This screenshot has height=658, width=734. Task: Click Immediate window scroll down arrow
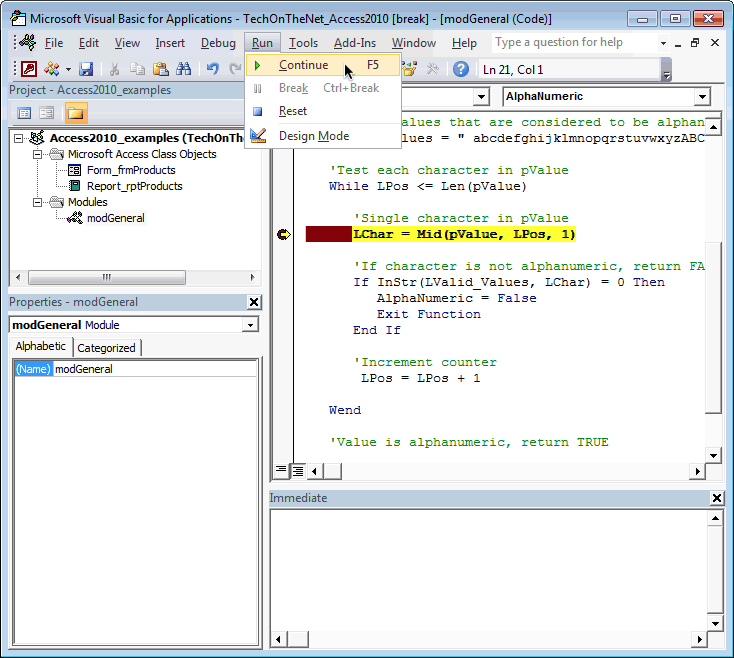pos(715,623)
